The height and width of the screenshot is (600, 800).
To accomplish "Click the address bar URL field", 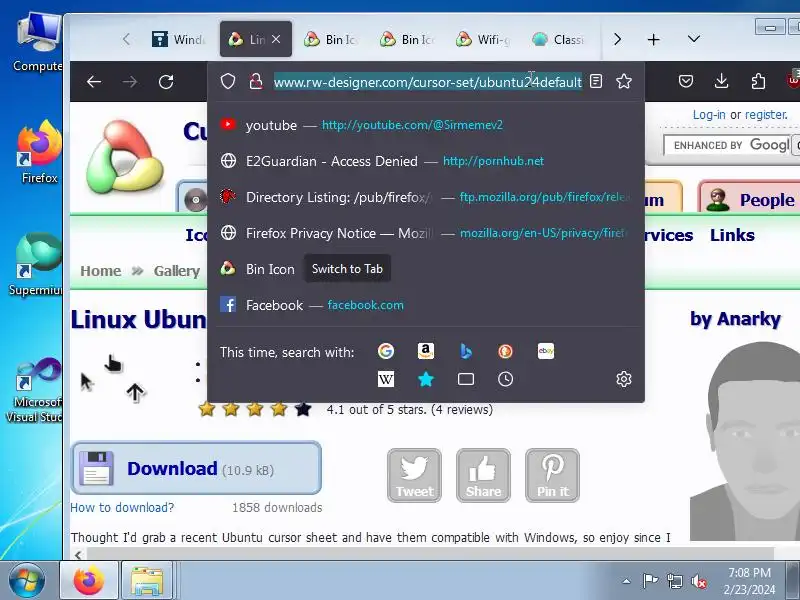I will click(x=428, y=82).
